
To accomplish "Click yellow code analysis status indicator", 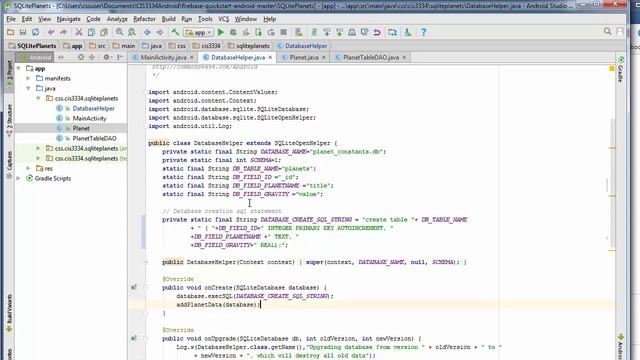I will [612, 69].
